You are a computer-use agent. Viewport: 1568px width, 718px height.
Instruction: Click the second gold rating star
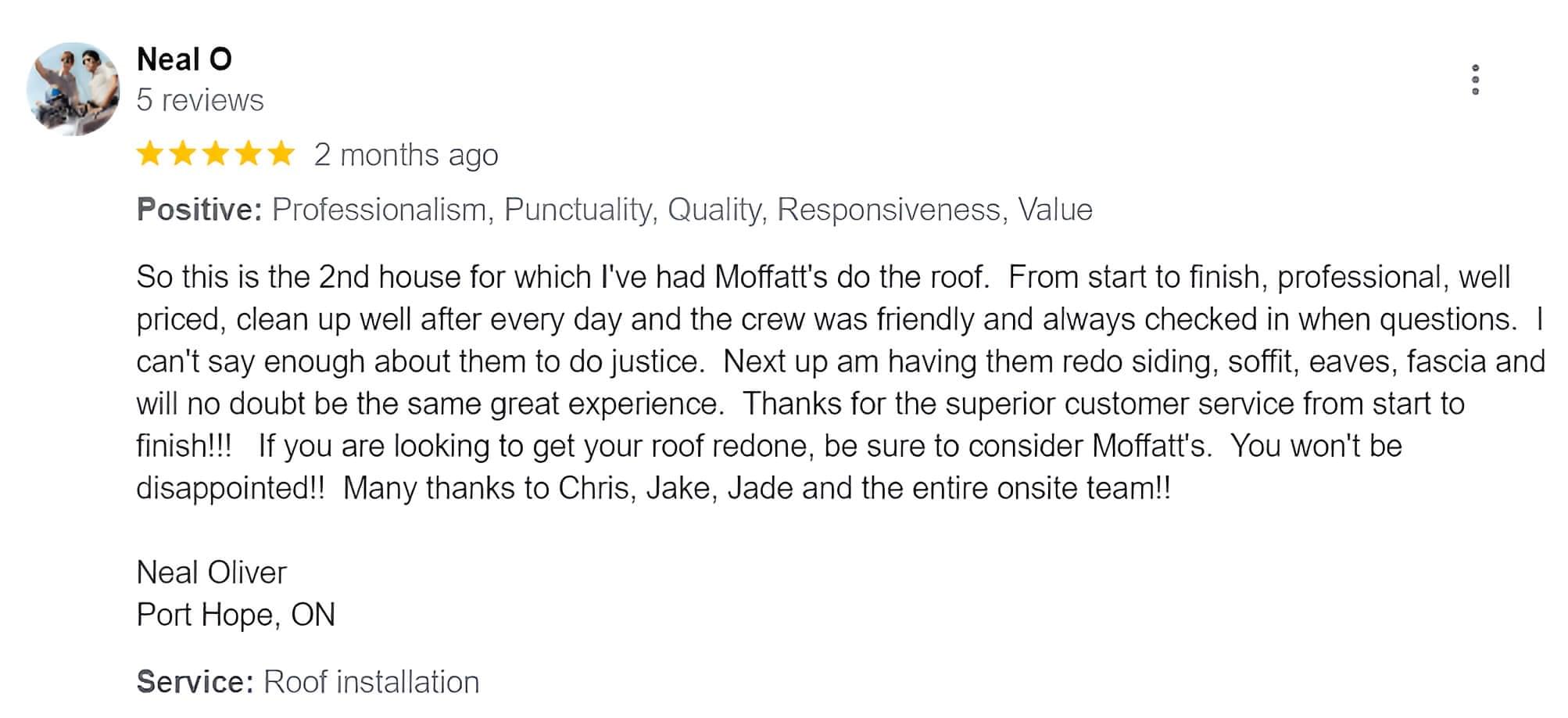182,154
